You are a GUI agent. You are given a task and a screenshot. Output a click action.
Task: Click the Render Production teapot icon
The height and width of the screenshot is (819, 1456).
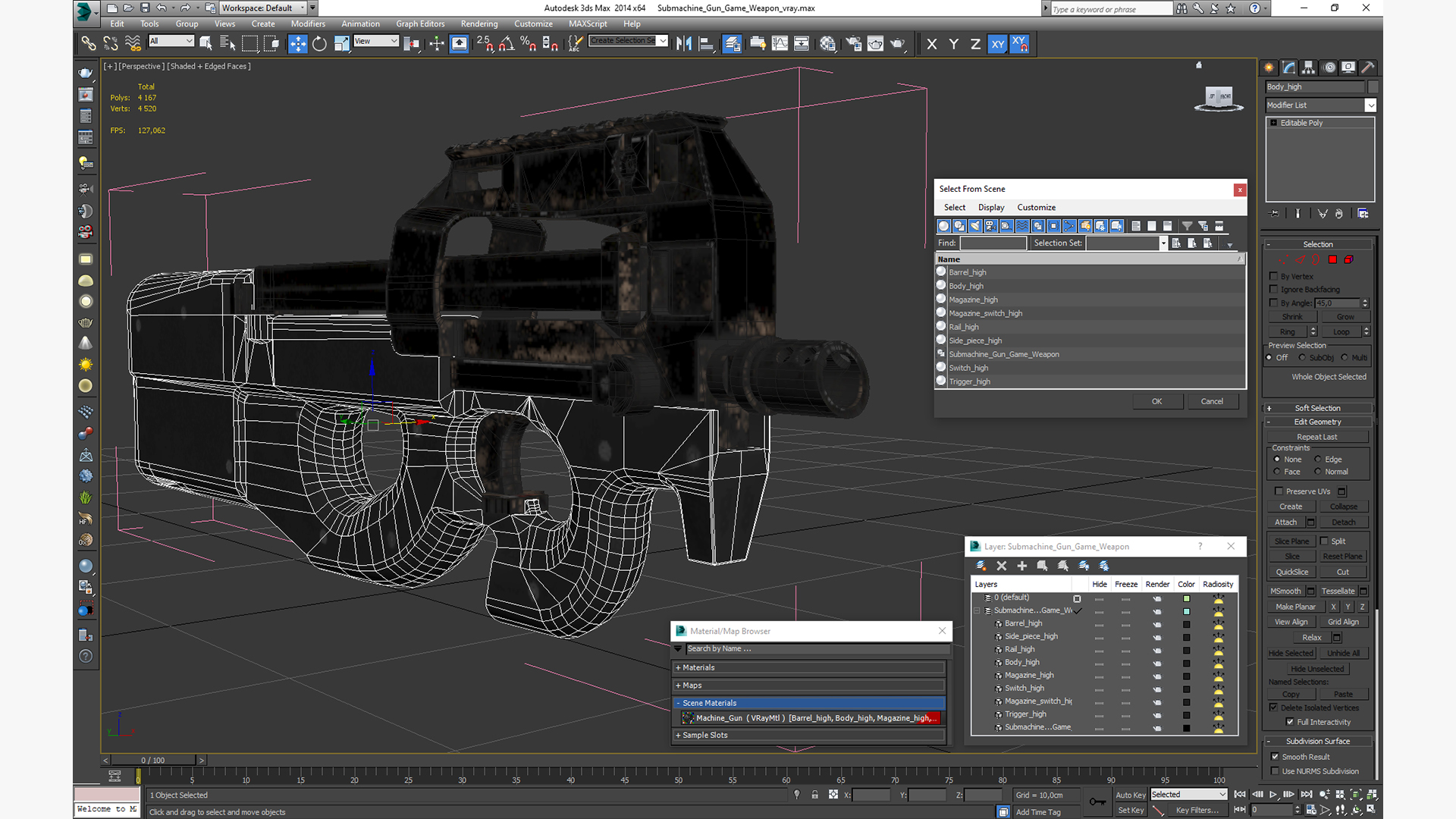tap(898, 44)
